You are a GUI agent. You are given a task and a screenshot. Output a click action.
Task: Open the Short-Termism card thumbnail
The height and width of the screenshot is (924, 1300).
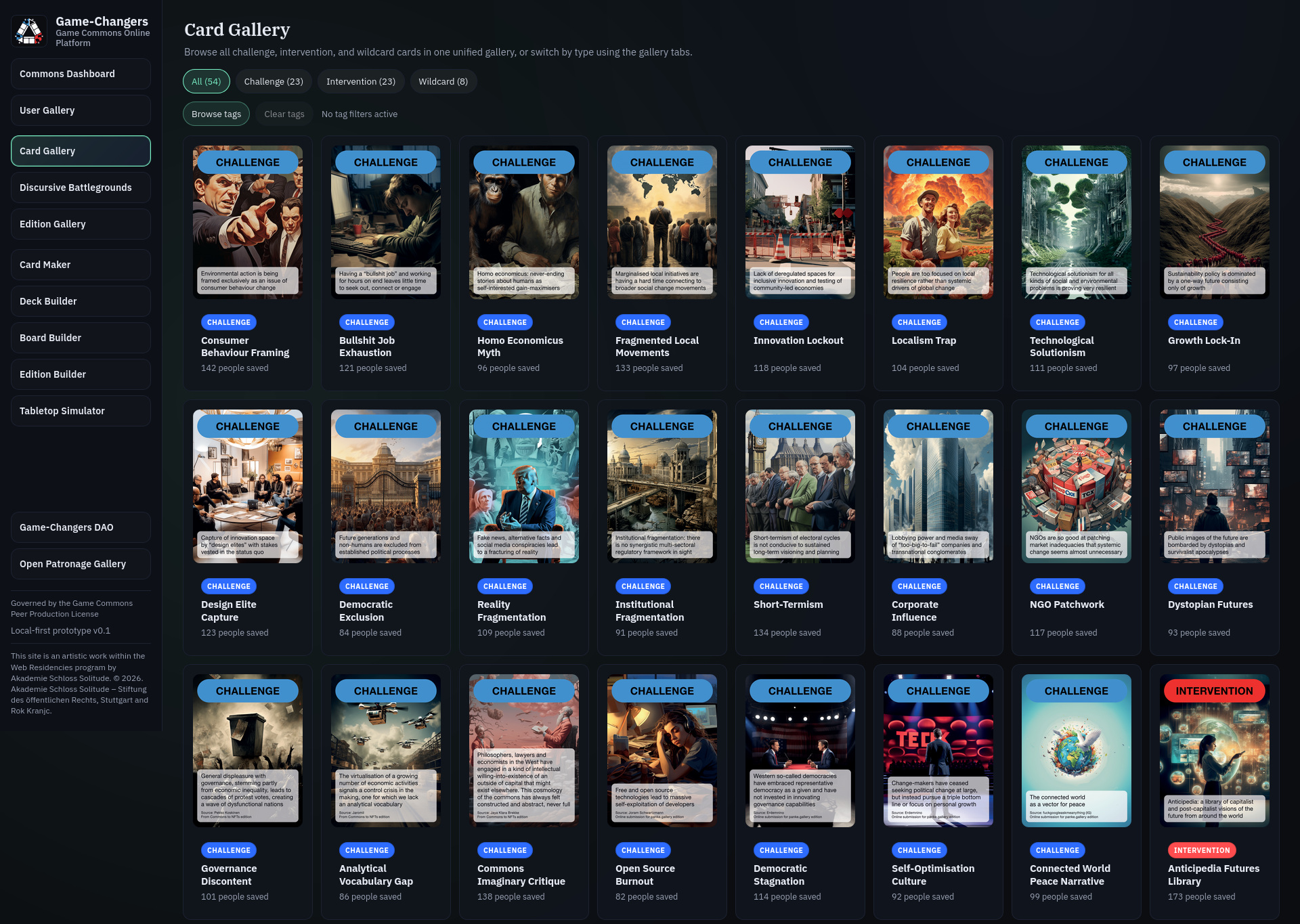tap(800, 486)
